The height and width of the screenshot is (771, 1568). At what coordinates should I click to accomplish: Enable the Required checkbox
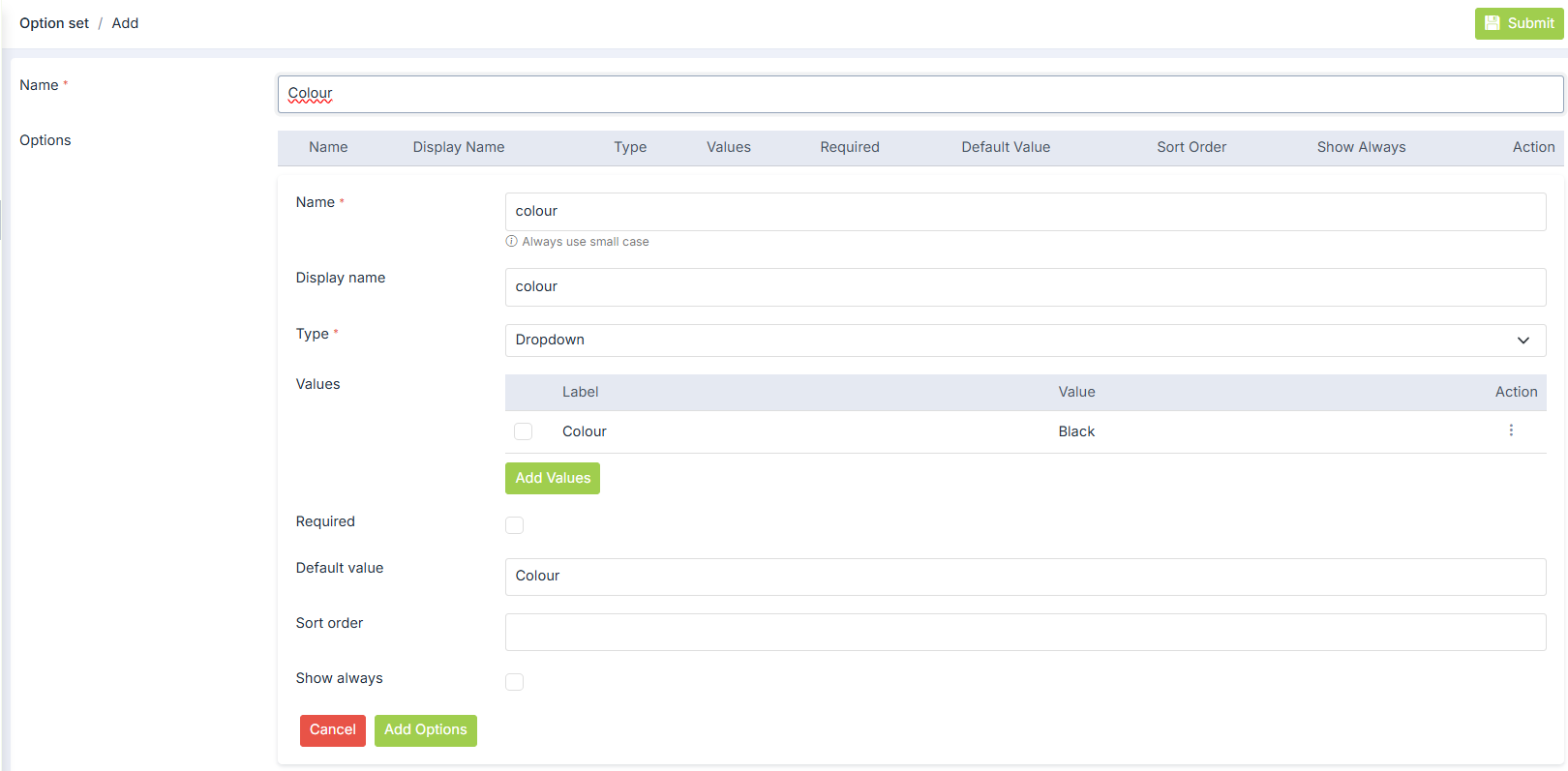[515, 525]
